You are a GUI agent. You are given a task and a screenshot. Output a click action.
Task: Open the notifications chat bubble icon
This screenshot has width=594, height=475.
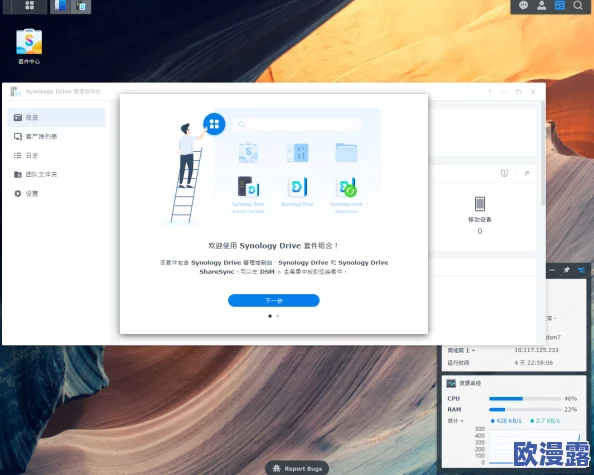pos(524,5)
